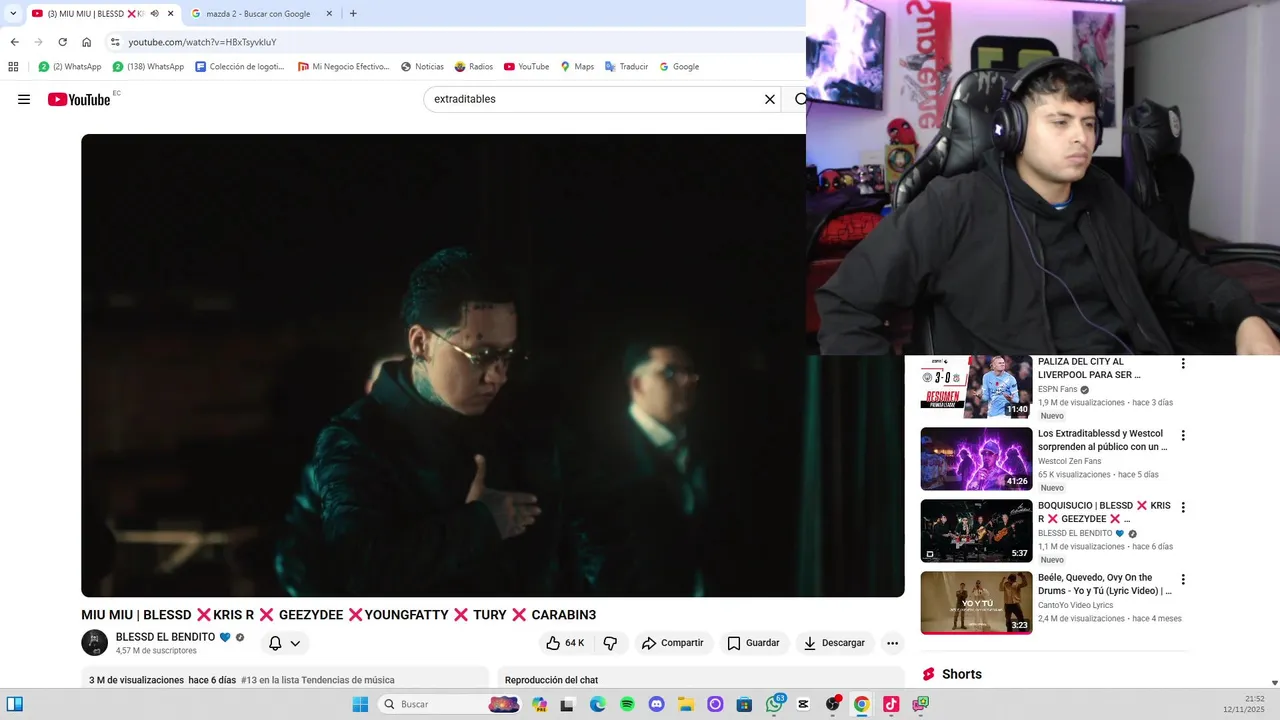Open the PALIZA DEL CITY AL LIVERPOOL thumbnail
The image size is (1280, 720).
click(x=976, y=387)
